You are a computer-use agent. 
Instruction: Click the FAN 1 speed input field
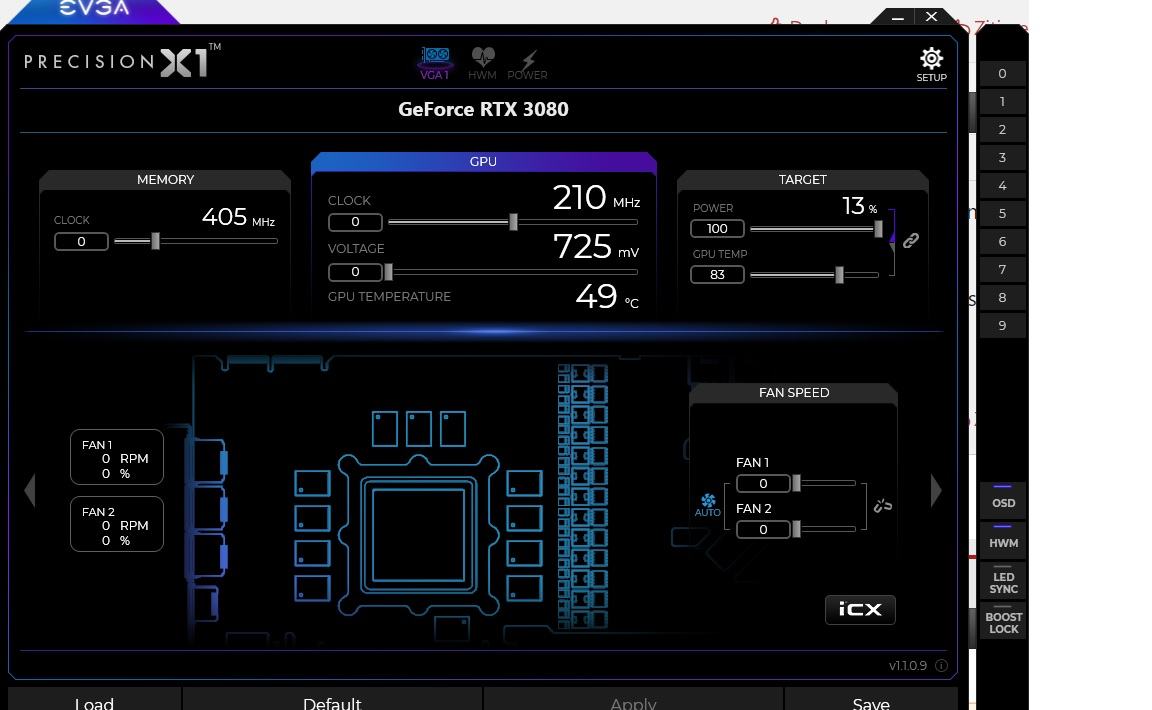(x=763, y=483)
